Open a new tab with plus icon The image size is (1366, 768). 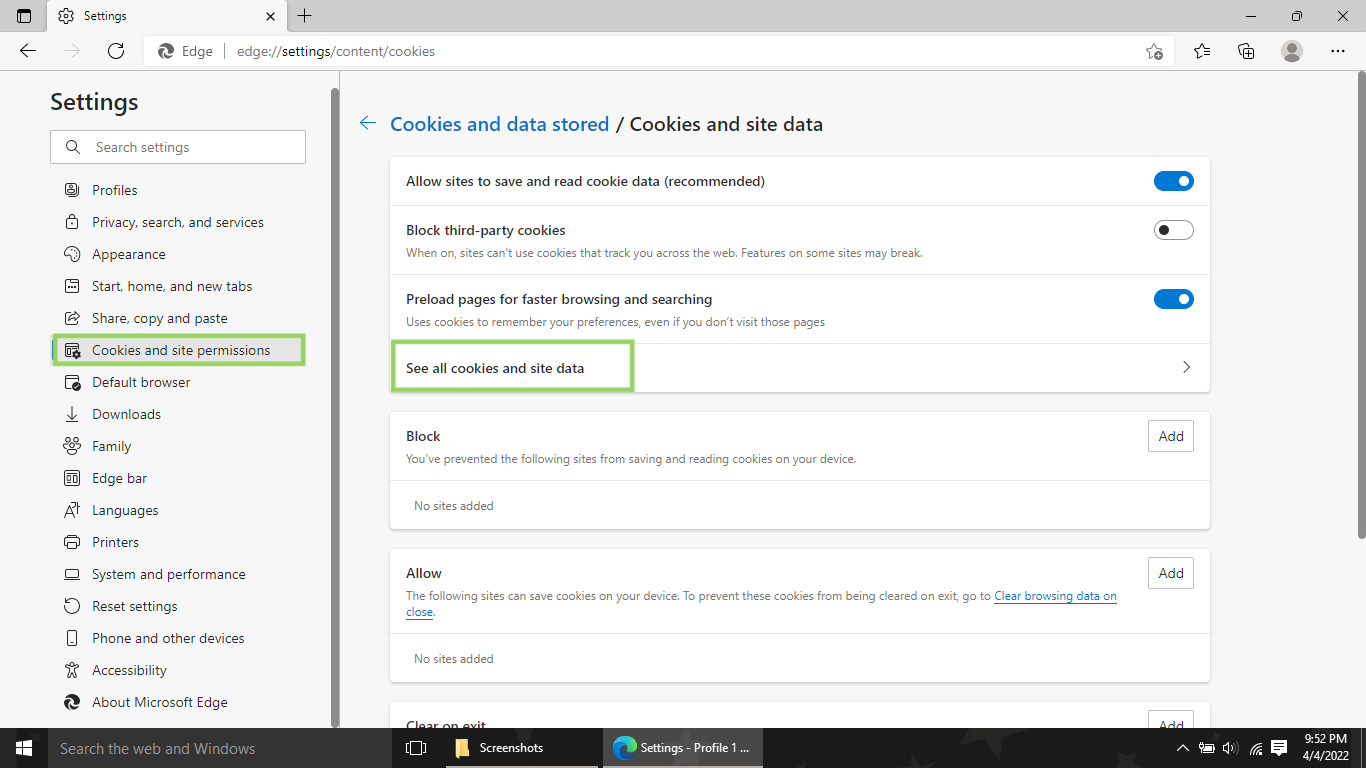click(305, 16)
